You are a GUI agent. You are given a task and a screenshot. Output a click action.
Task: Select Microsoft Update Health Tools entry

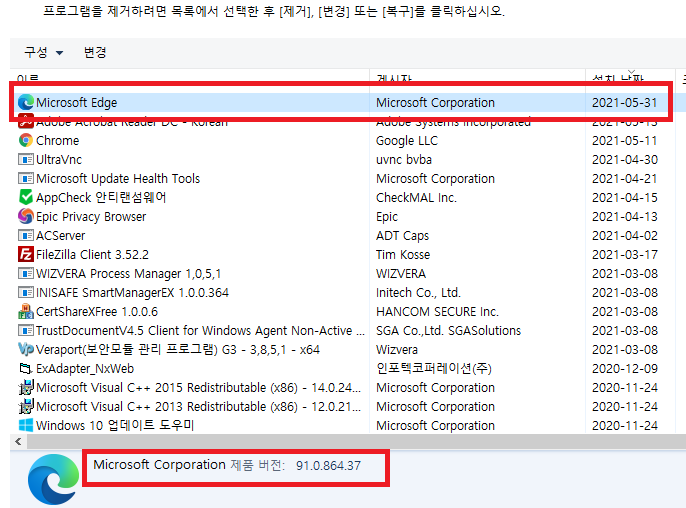pos(118,179)
